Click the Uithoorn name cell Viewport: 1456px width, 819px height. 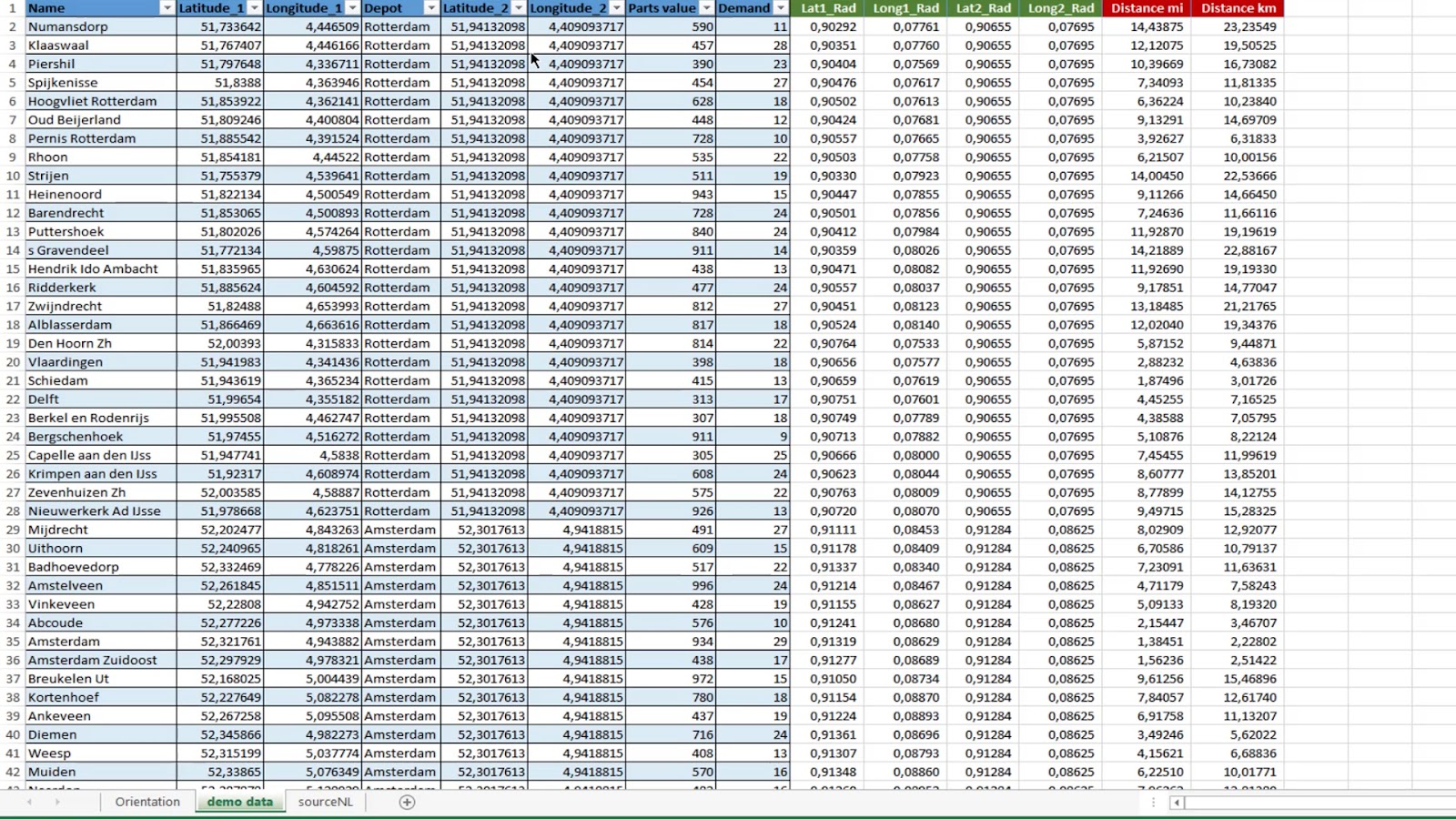[x=101, y=549]
